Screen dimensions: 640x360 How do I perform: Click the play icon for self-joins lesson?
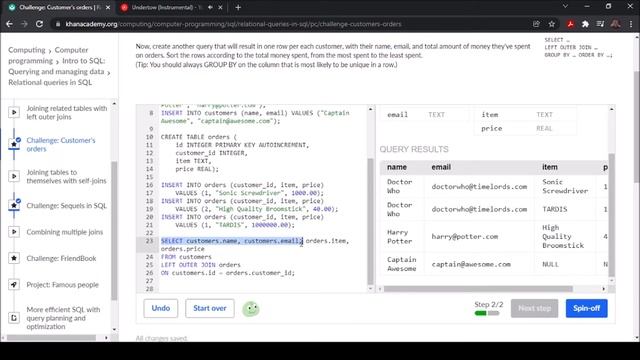click(x=14, y=176)
